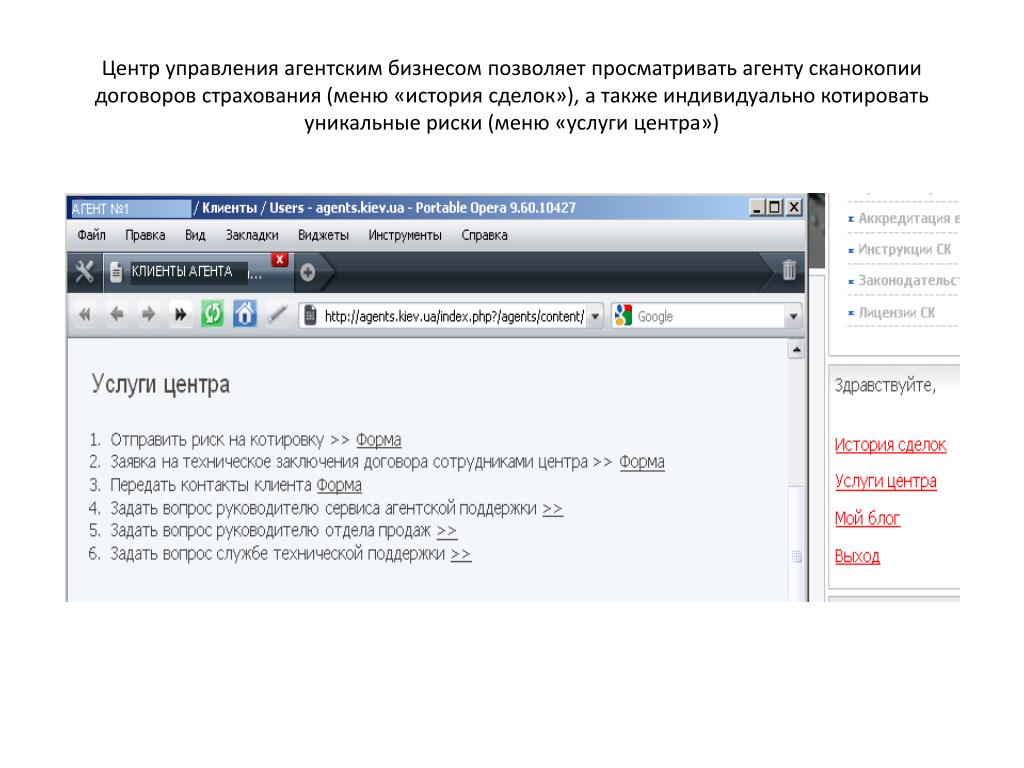Reload the page with green refresh icon
1024x768 pixels.
pyautogui.click(x=212, y=314)
